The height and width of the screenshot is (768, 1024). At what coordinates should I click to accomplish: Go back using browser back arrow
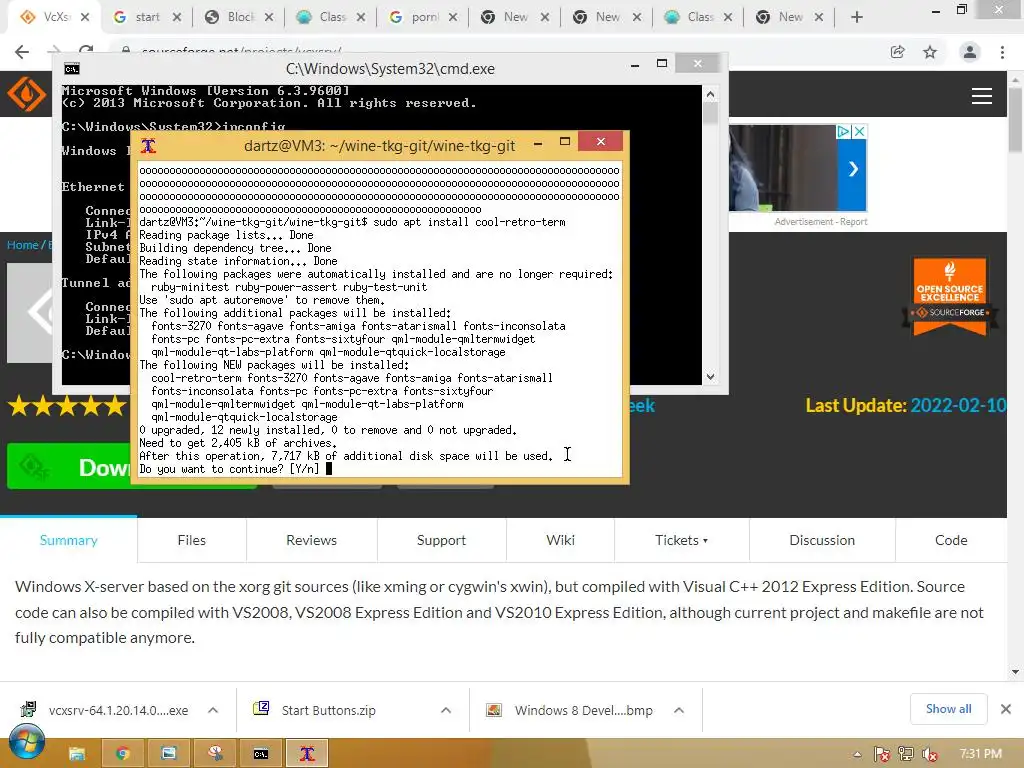tap(22, 52)
